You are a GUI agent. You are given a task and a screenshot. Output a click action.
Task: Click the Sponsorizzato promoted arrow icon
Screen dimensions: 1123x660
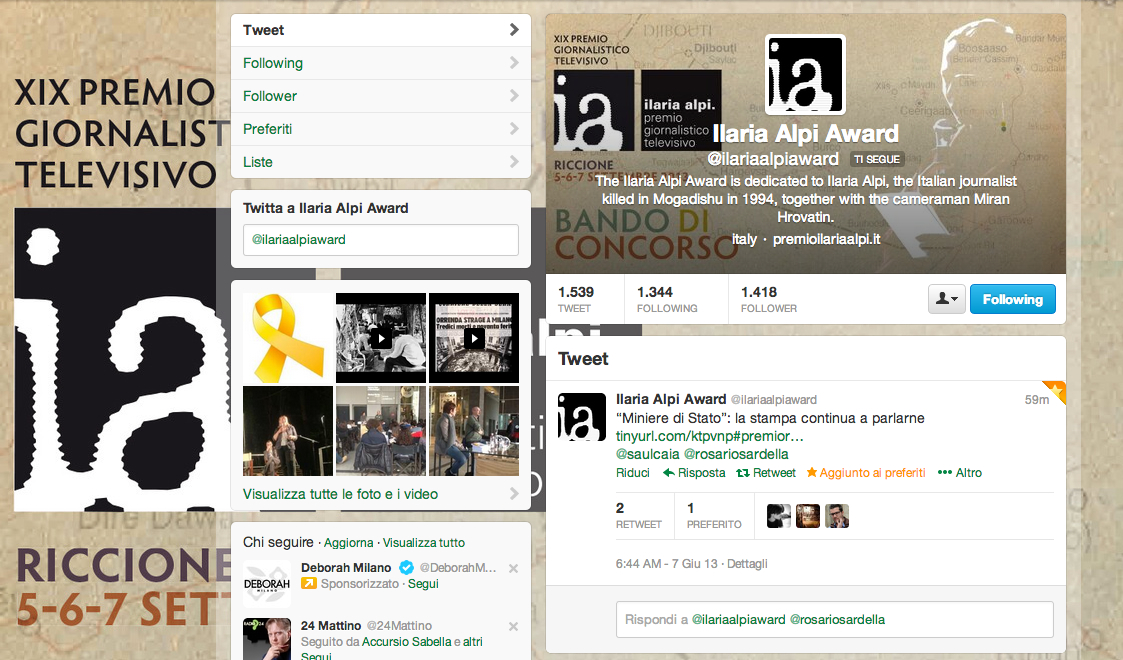click(x=309, y=583)
